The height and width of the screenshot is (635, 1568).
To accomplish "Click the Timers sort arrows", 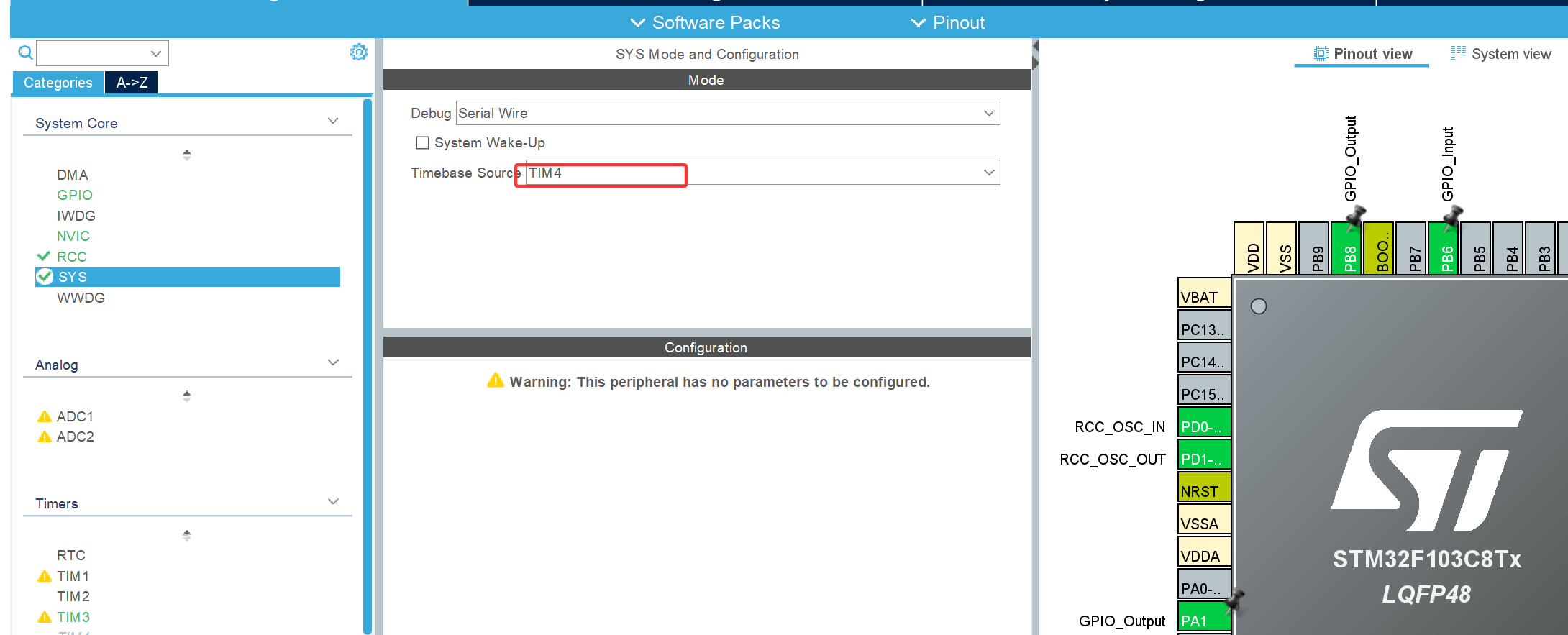I will [186, 535].
